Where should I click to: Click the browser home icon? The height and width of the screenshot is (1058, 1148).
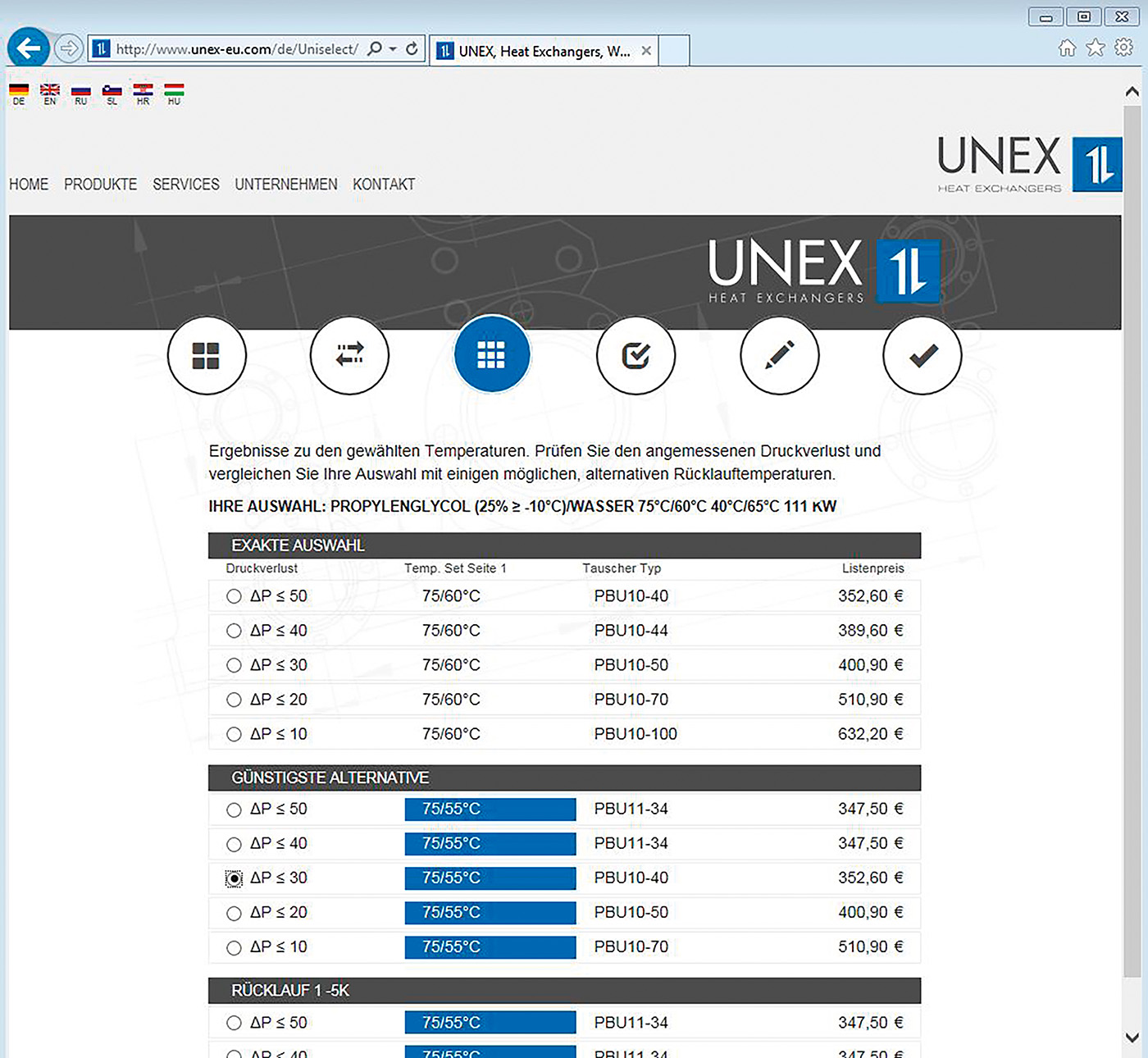1067,48
